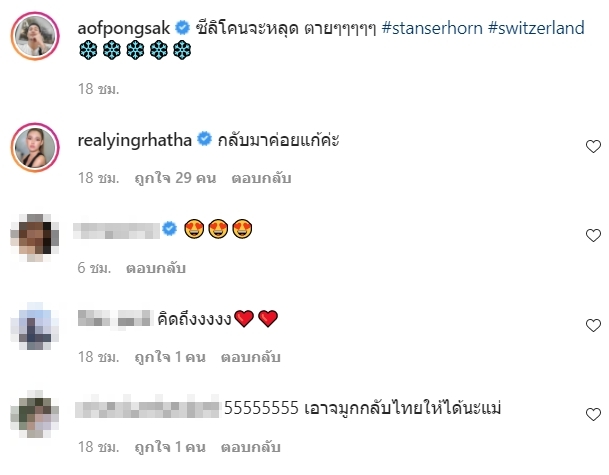Open aofpongsak profile picture
The width and height of the screenshot is (609, 475).
click(x=35, y=36)
